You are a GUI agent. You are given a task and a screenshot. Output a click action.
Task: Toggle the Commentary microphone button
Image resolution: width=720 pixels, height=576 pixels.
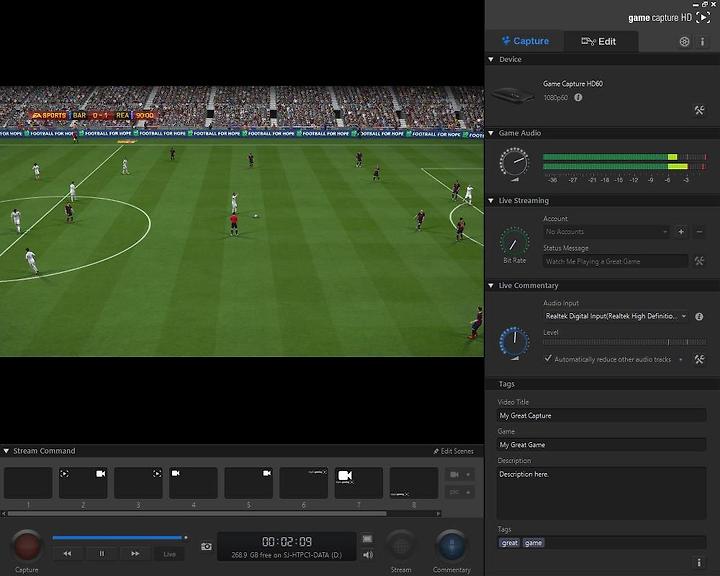click(x=451, y=546)
